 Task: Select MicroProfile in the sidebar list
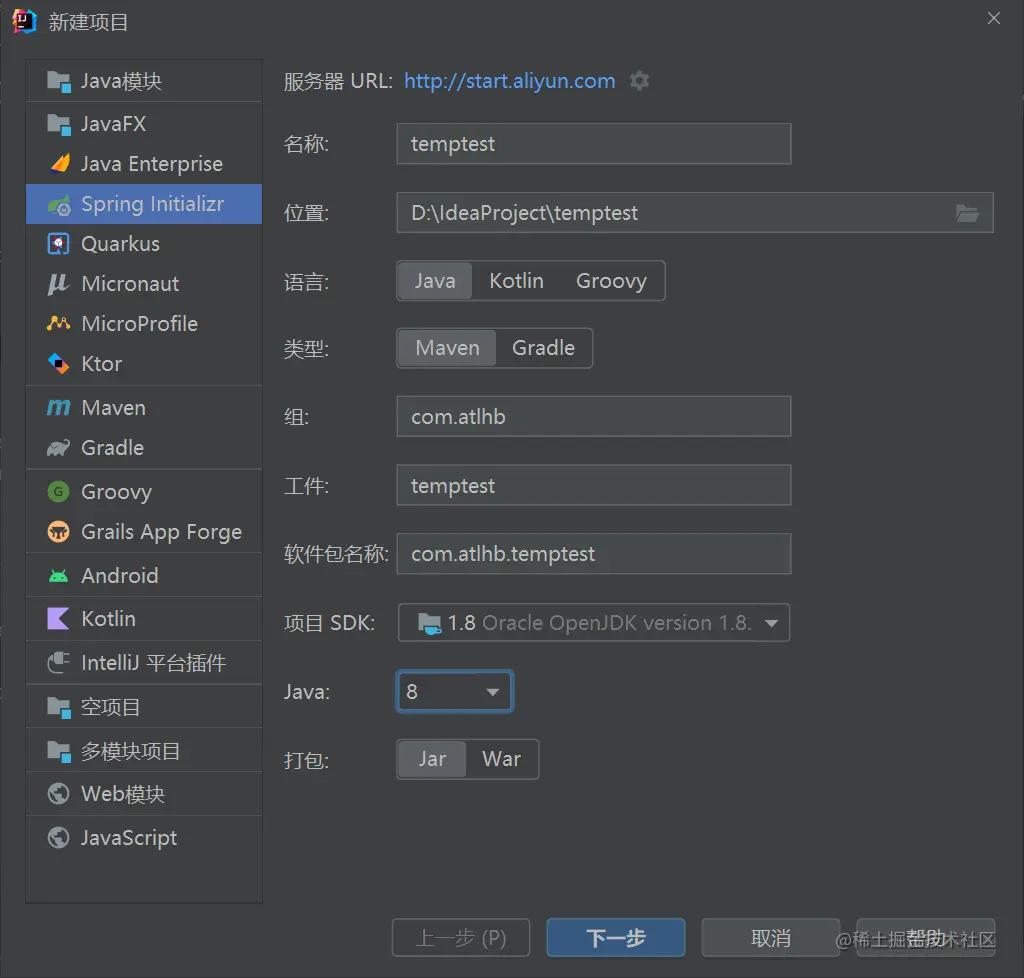(144, 323)
